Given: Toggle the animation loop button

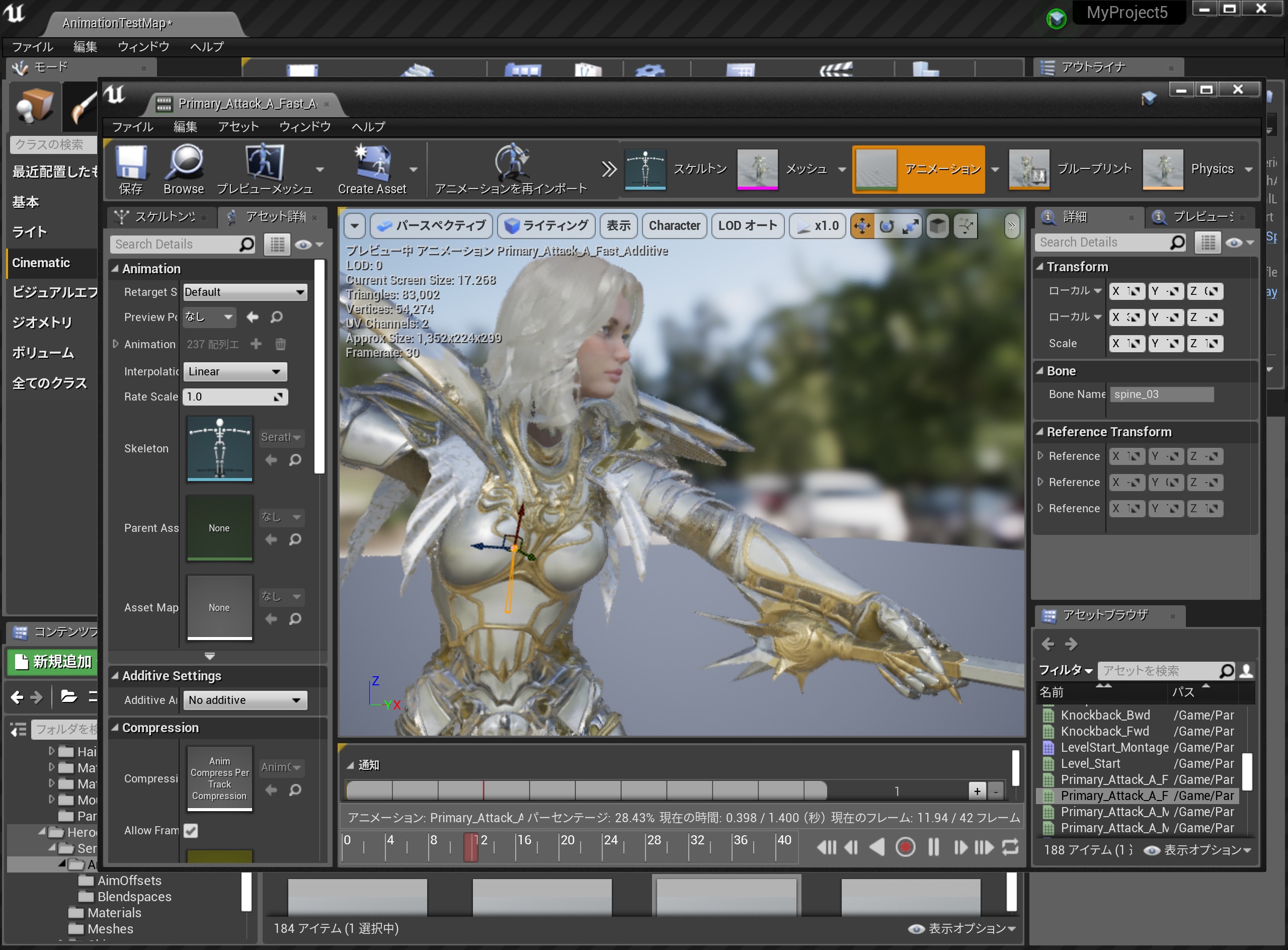Looking at the screenshot, I should (1010, 847).
